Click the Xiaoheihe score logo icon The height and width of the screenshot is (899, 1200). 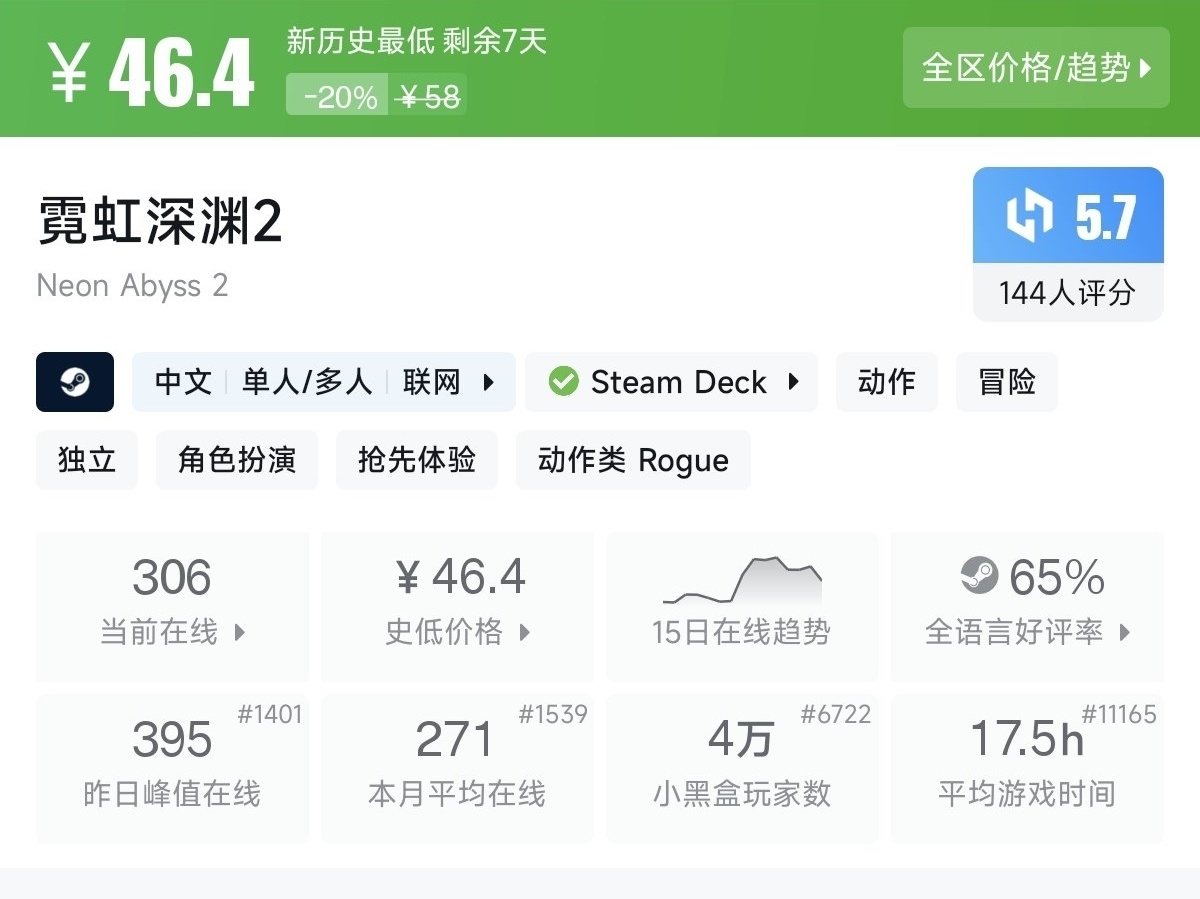(x=1030, y=217)
